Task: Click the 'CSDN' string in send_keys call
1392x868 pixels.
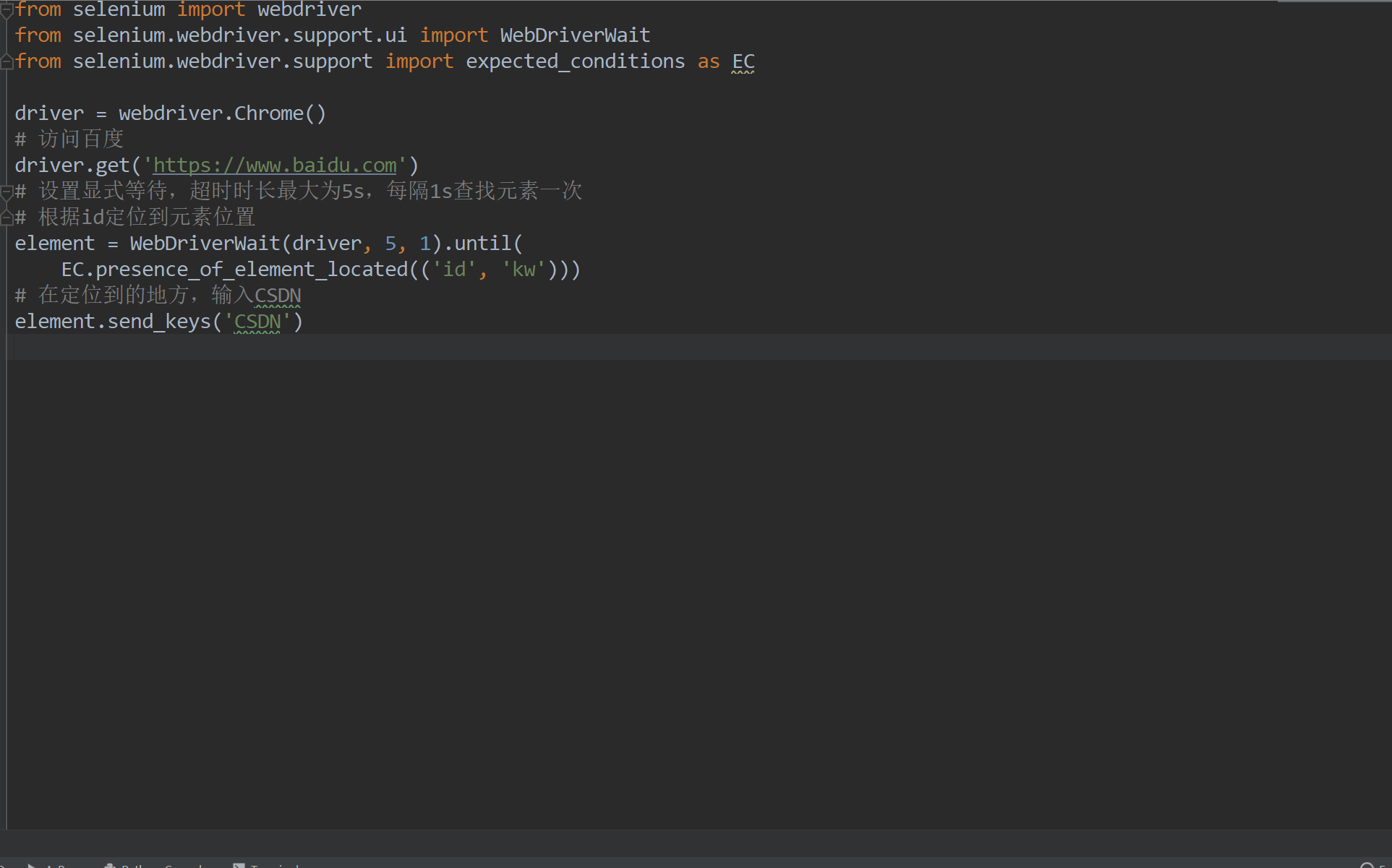Action: click(257, 322)
